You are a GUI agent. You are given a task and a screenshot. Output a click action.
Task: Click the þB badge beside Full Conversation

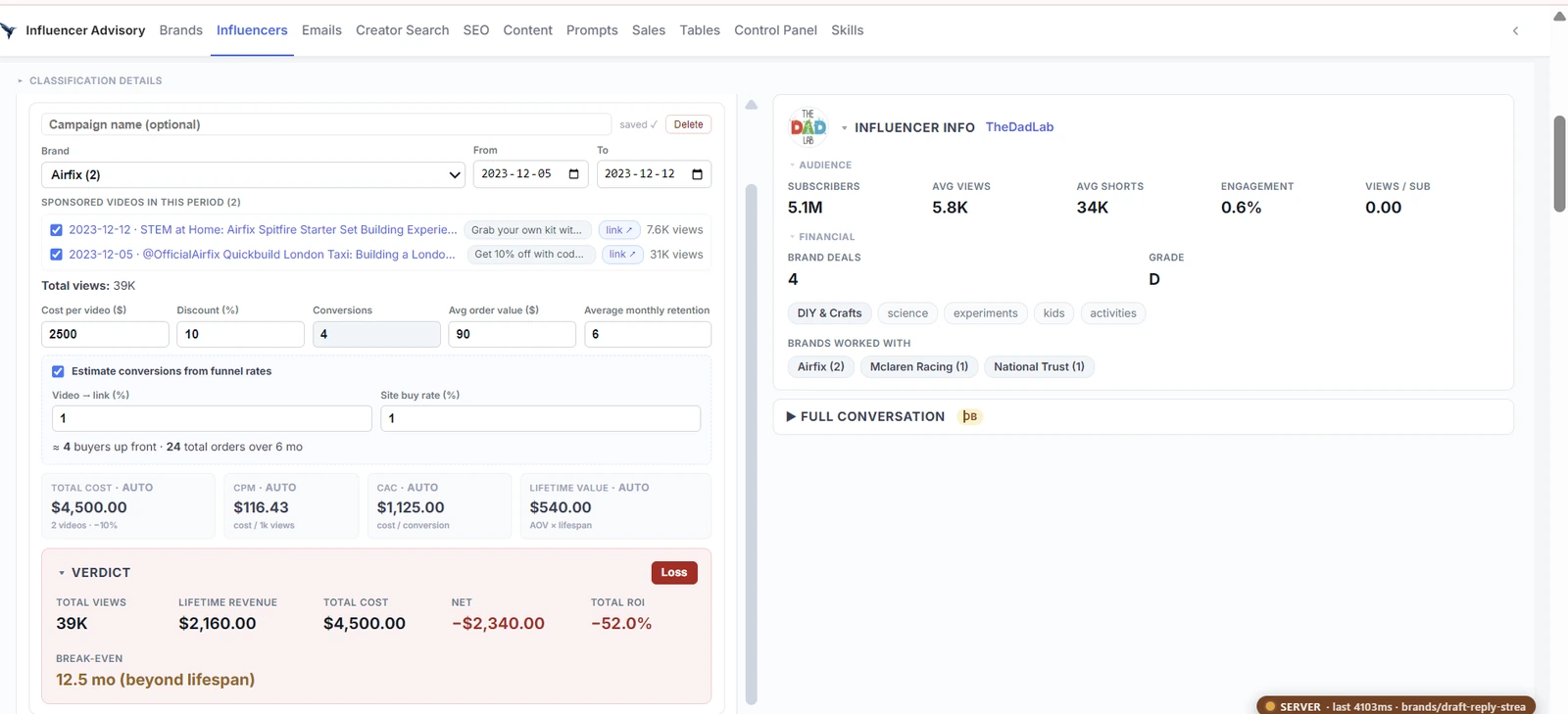click(970, 416)
